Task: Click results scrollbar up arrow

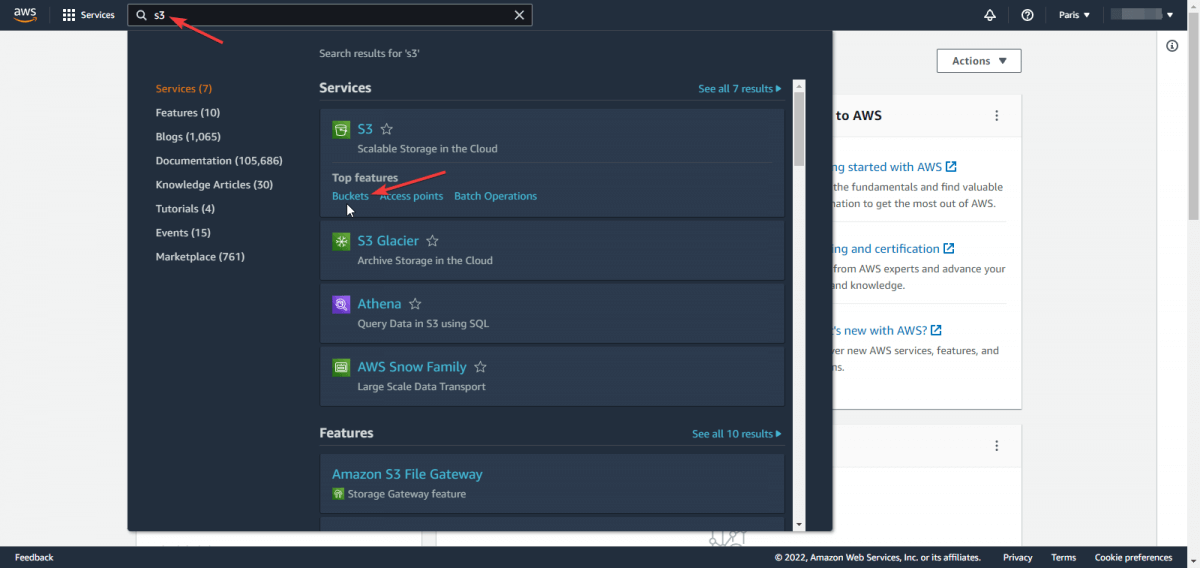Action: 799,86
